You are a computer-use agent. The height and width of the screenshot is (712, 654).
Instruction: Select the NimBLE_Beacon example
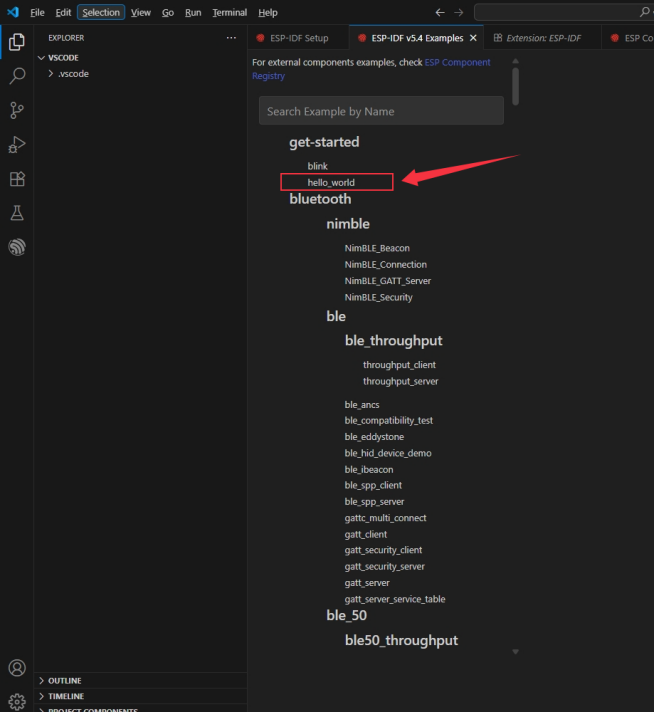377,248
